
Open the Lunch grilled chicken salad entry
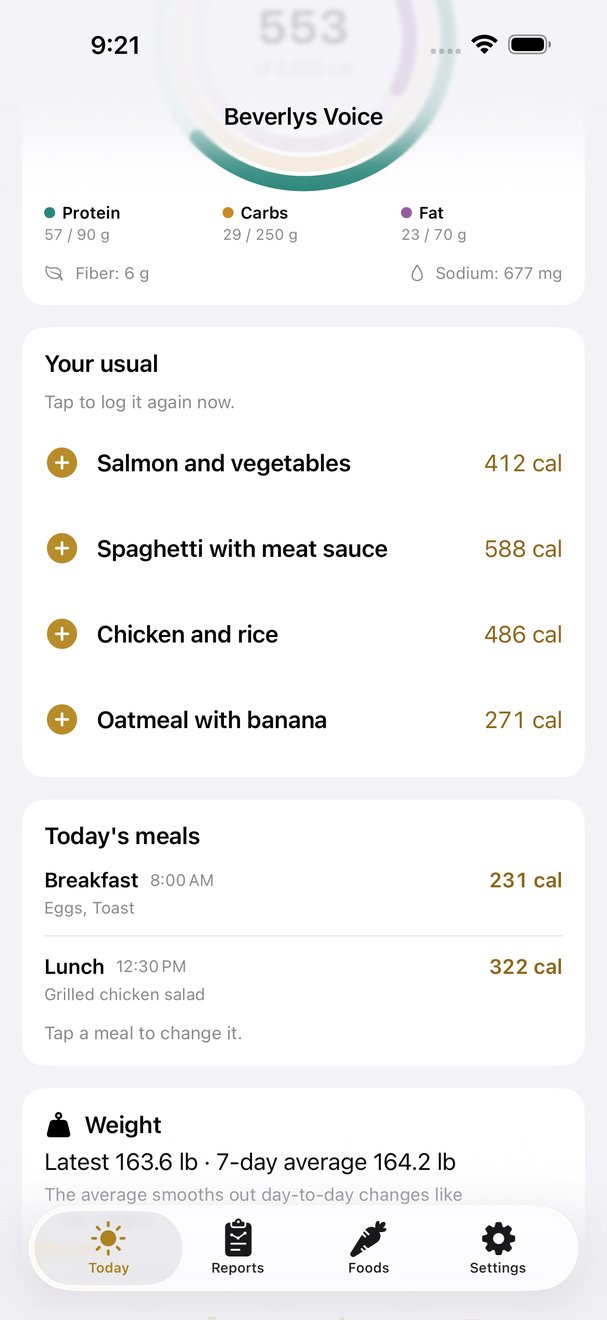pos(304,979)
